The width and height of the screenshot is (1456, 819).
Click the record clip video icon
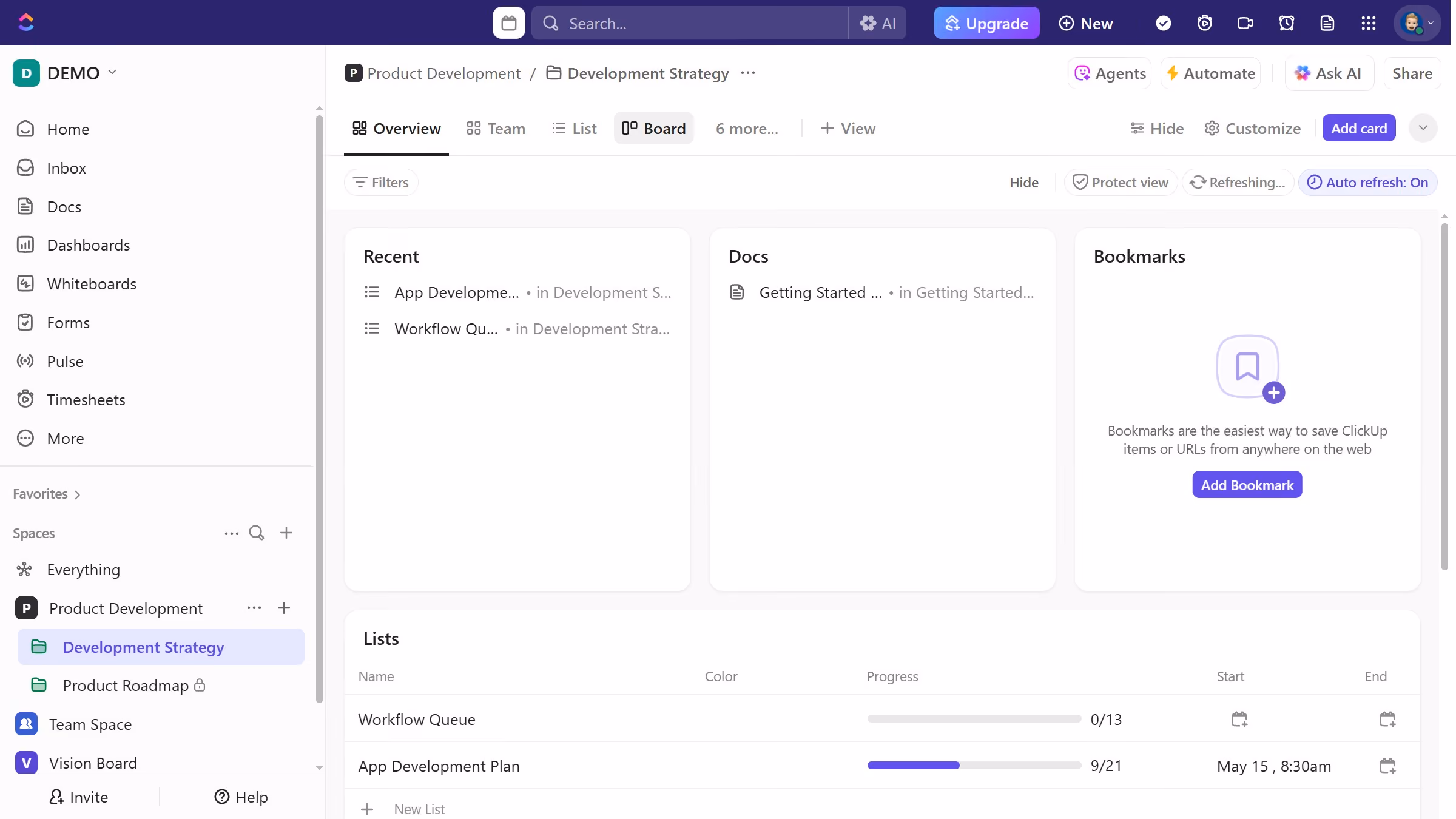coord(1245,23)
